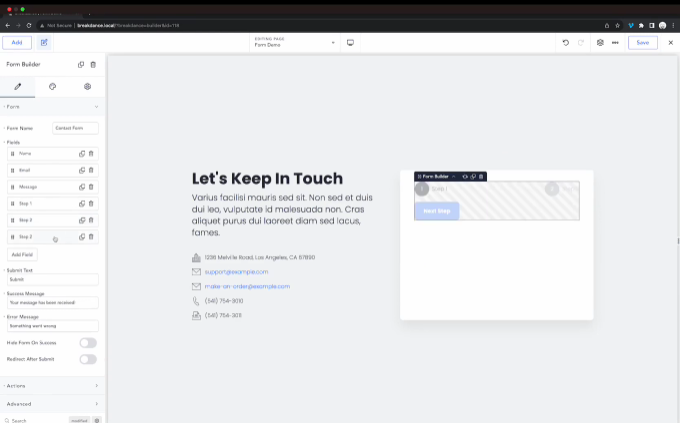Switch to the settings gear tab

tap(87, 87)
